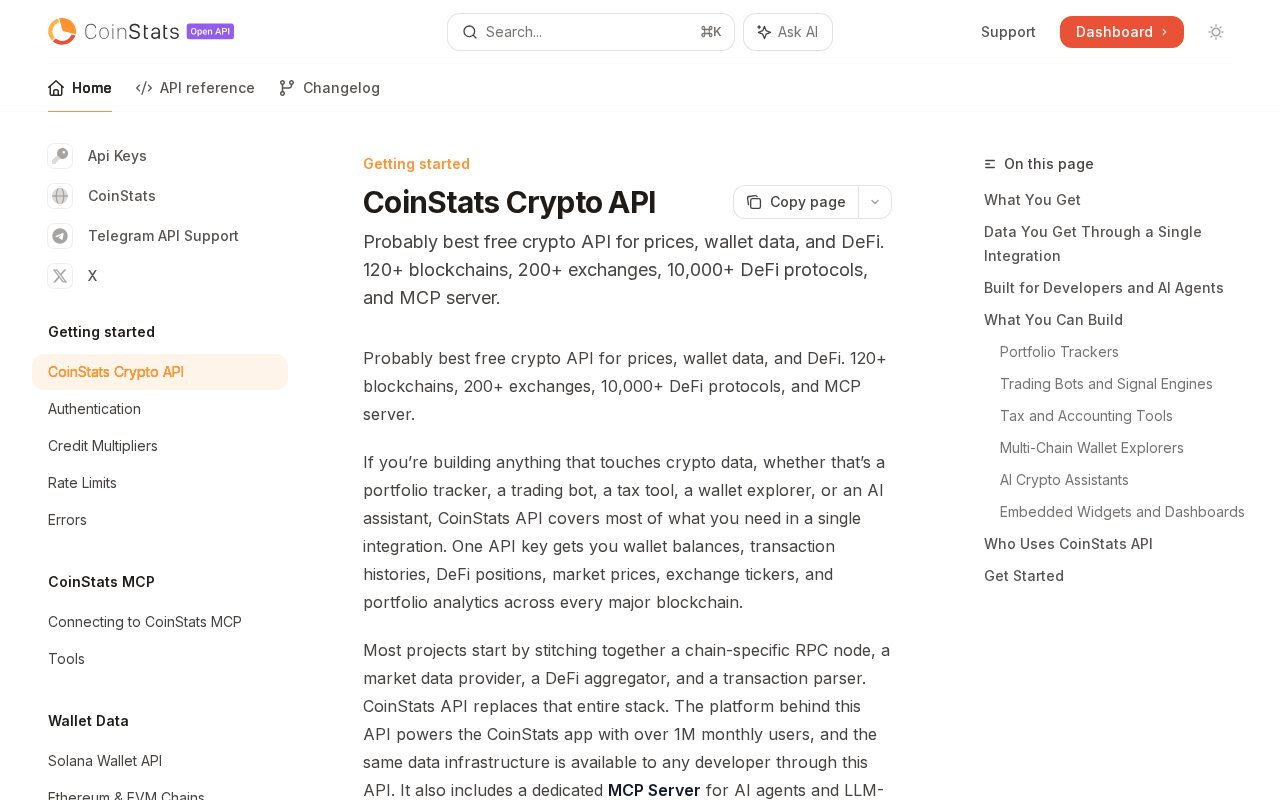Go to Connecting to CoinStats MCP page
The image size is (1280, 800).
(x=145, y=622)
